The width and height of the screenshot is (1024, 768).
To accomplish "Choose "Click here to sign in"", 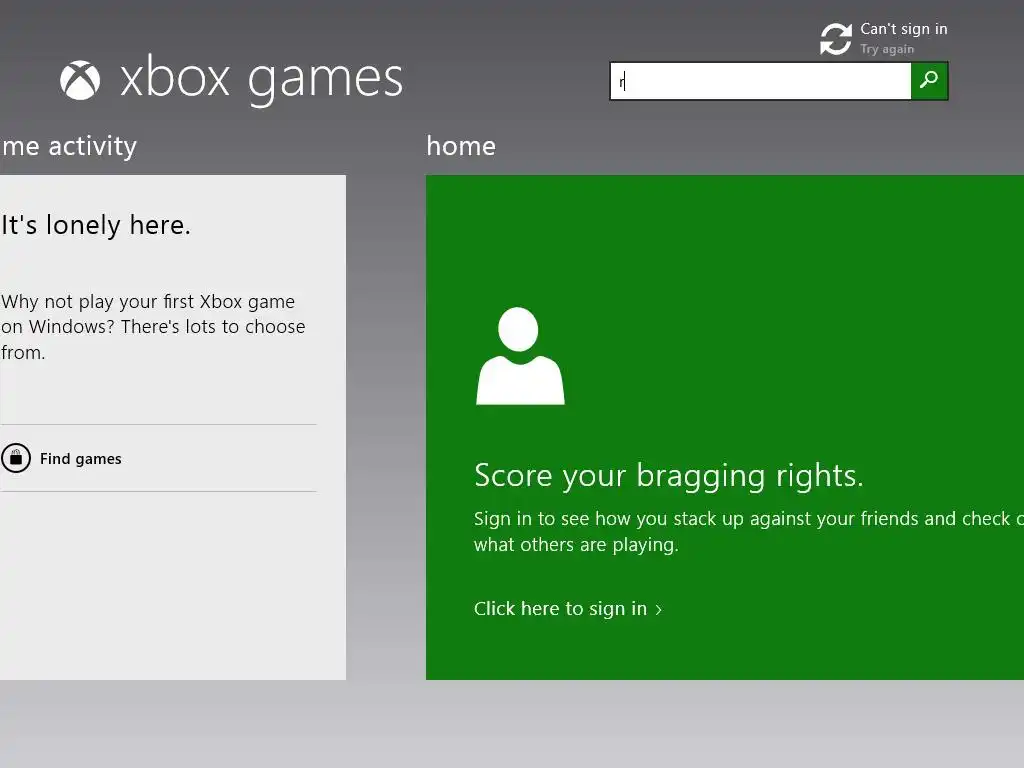I will (x=560, y=609).
